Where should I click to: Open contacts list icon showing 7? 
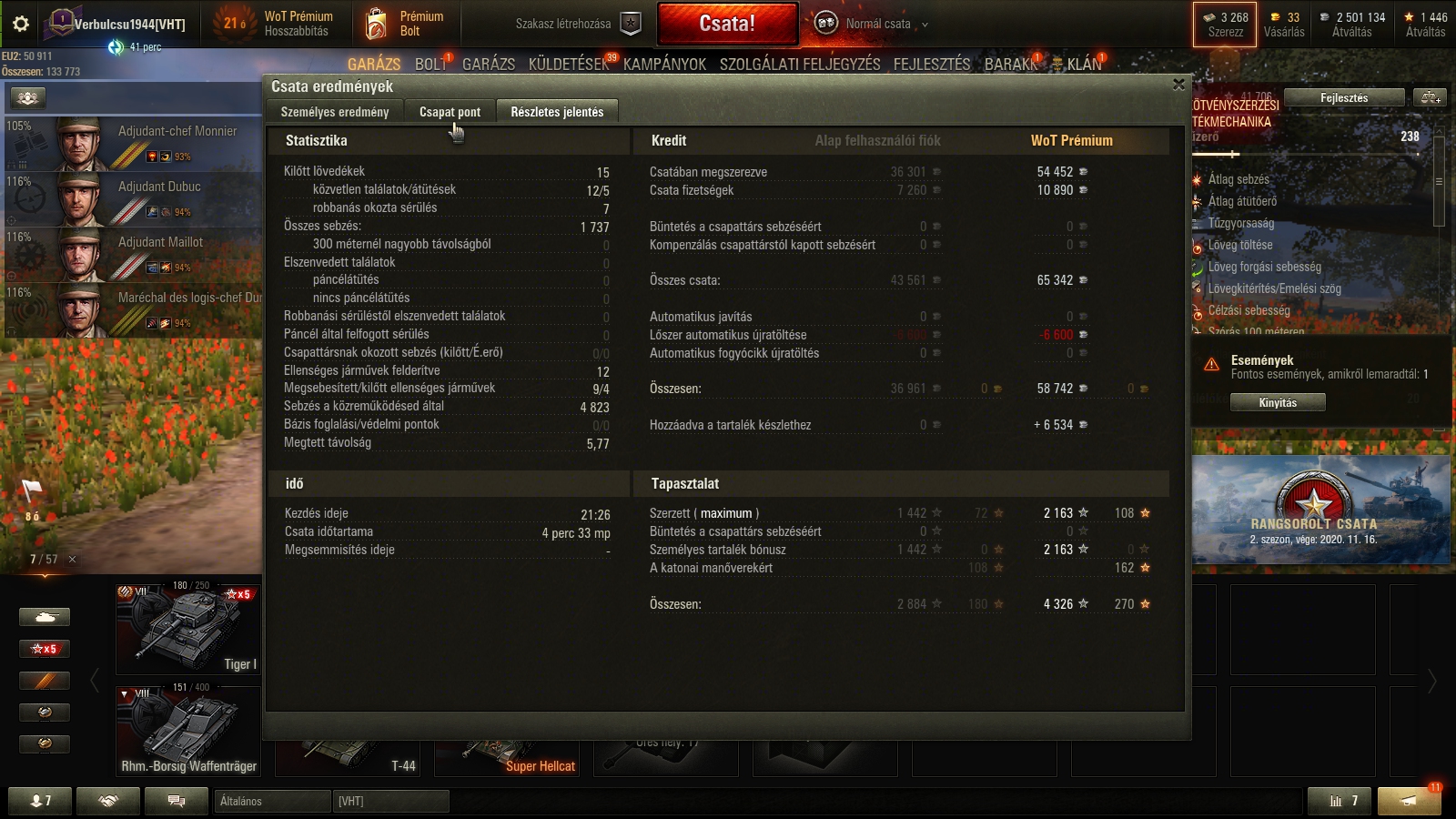41,801
